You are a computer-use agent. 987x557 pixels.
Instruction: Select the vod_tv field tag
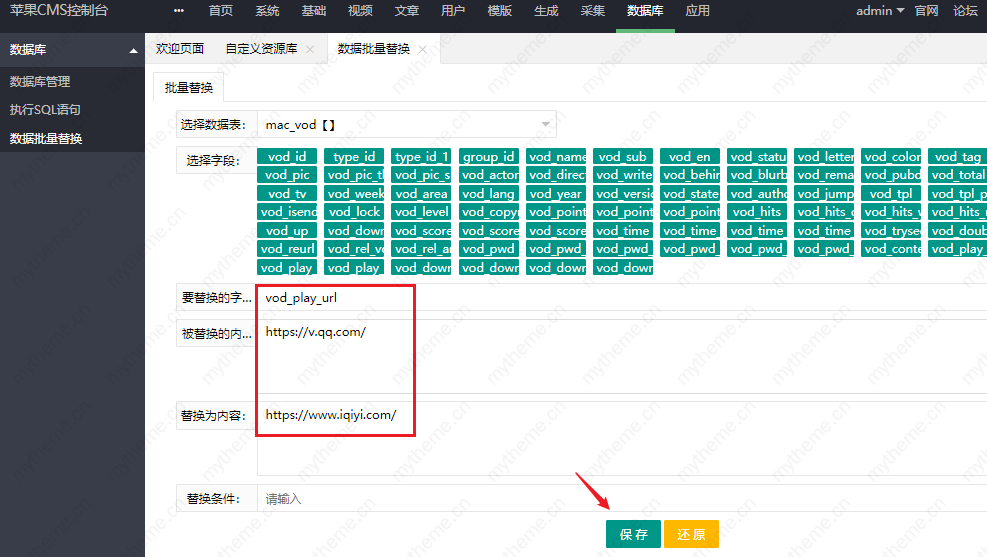(288, 193)
